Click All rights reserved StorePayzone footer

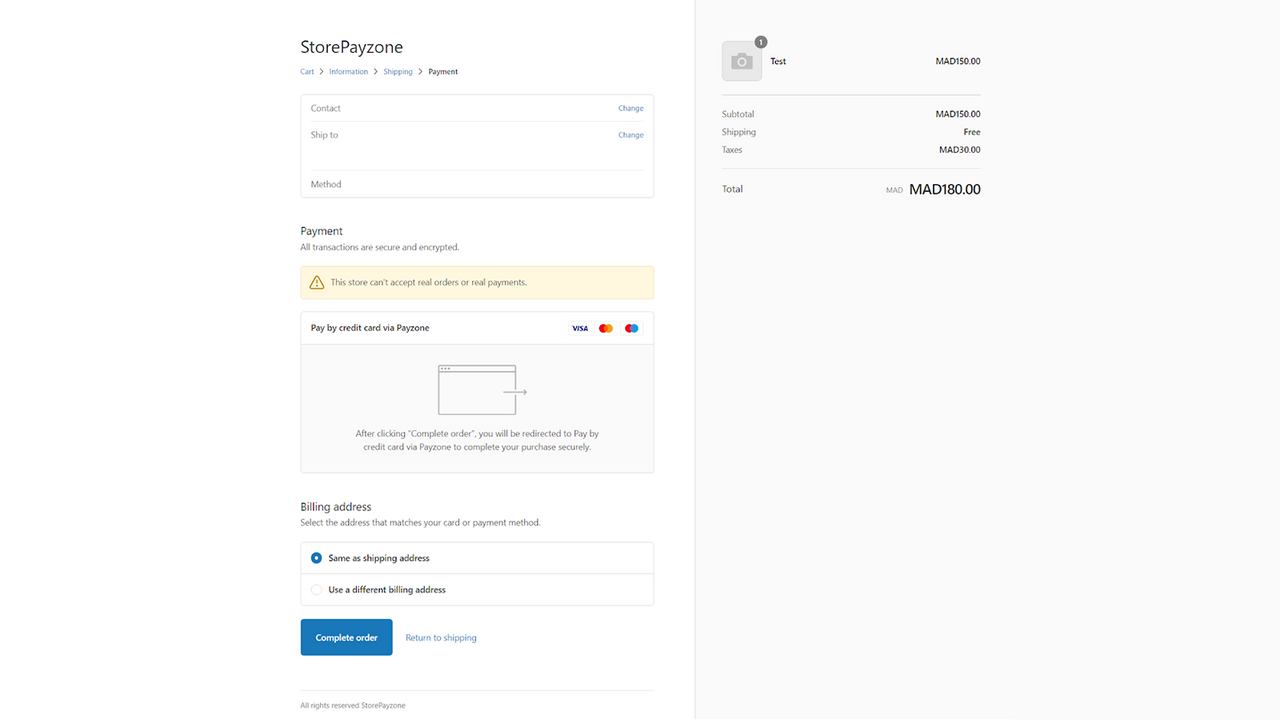353,706
